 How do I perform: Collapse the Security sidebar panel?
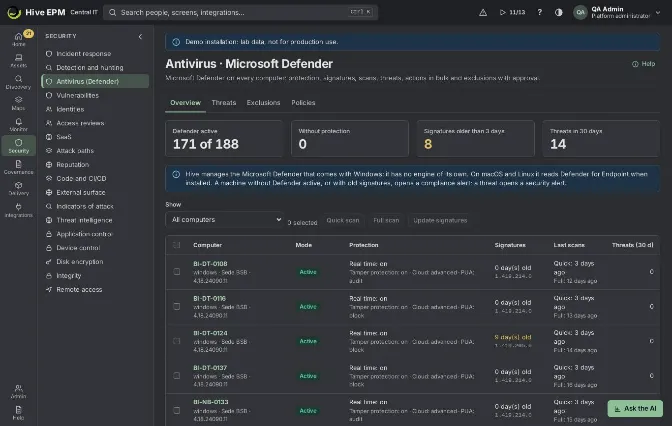tap(140, 36)
